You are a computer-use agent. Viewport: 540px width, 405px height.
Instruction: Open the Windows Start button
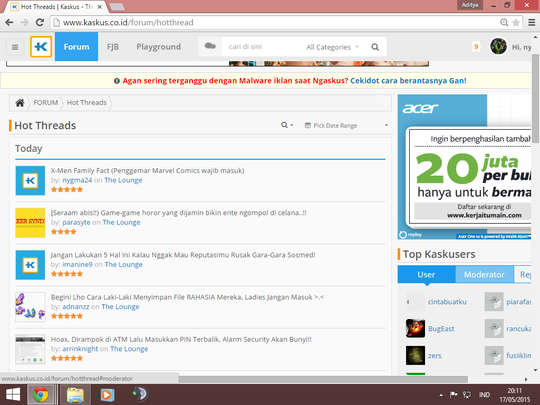pyautogui.click(x=13, y=395)
